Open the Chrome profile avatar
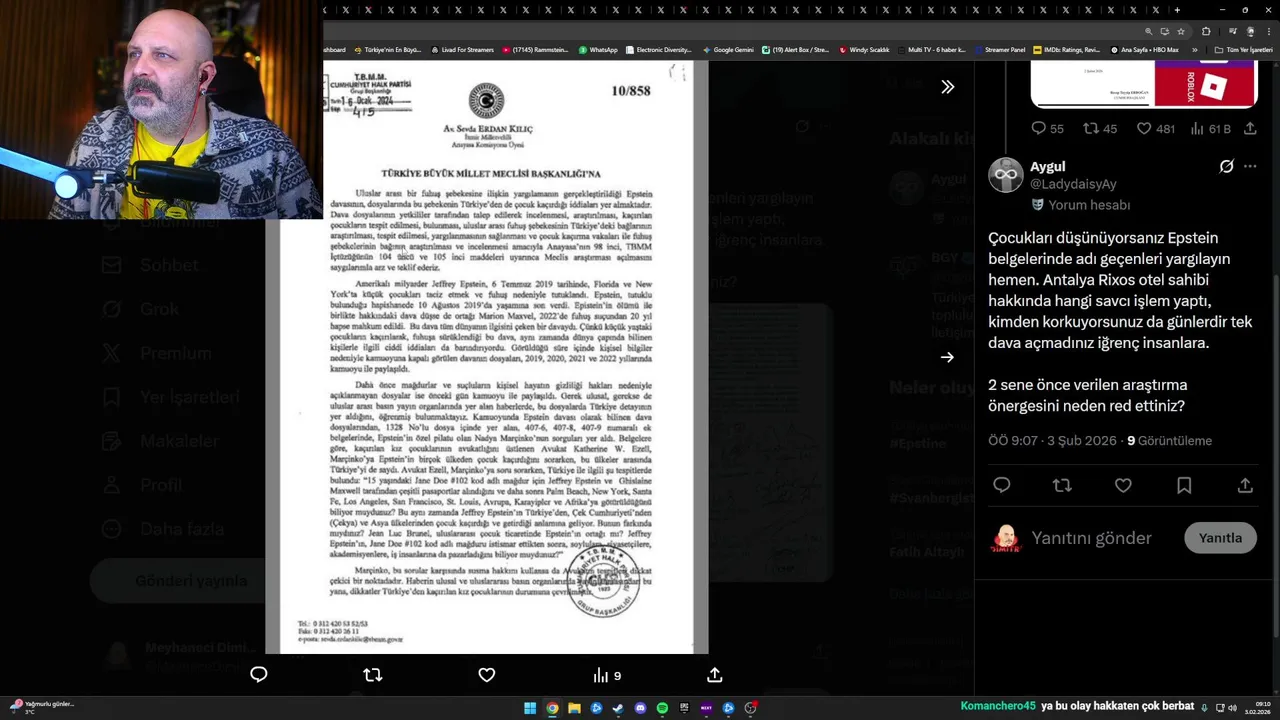 tap(1250, 31)
